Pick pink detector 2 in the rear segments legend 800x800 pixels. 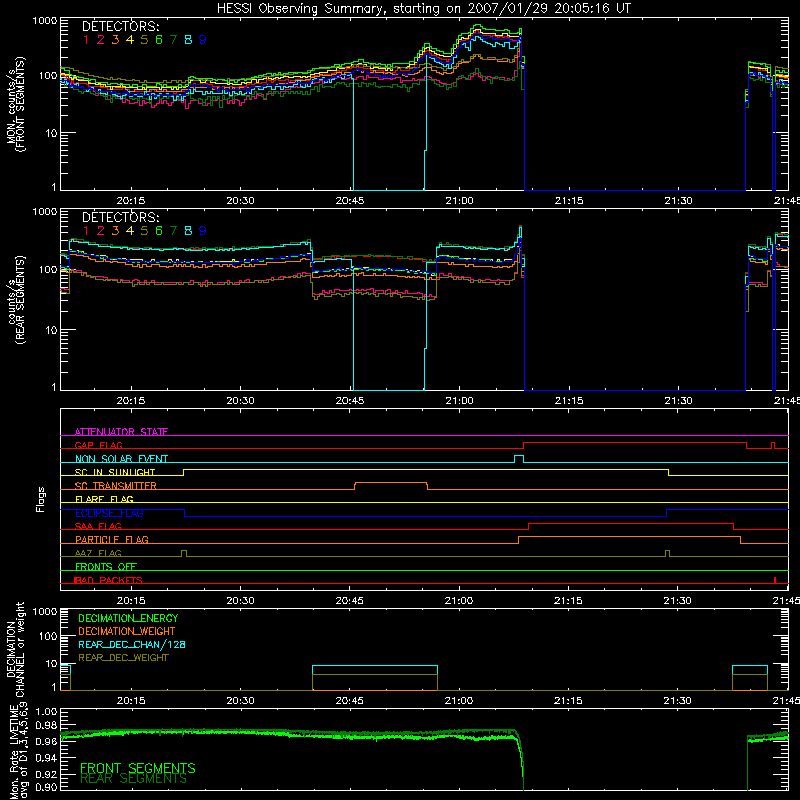coord(101,231)
